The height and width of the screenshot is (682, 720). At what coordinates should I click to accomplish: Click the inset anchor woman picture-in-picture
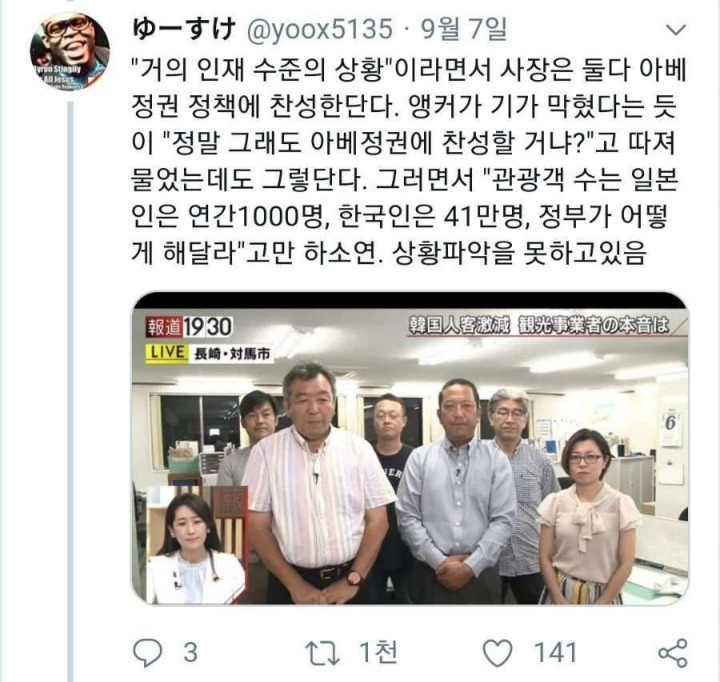(x=197, y=546)
